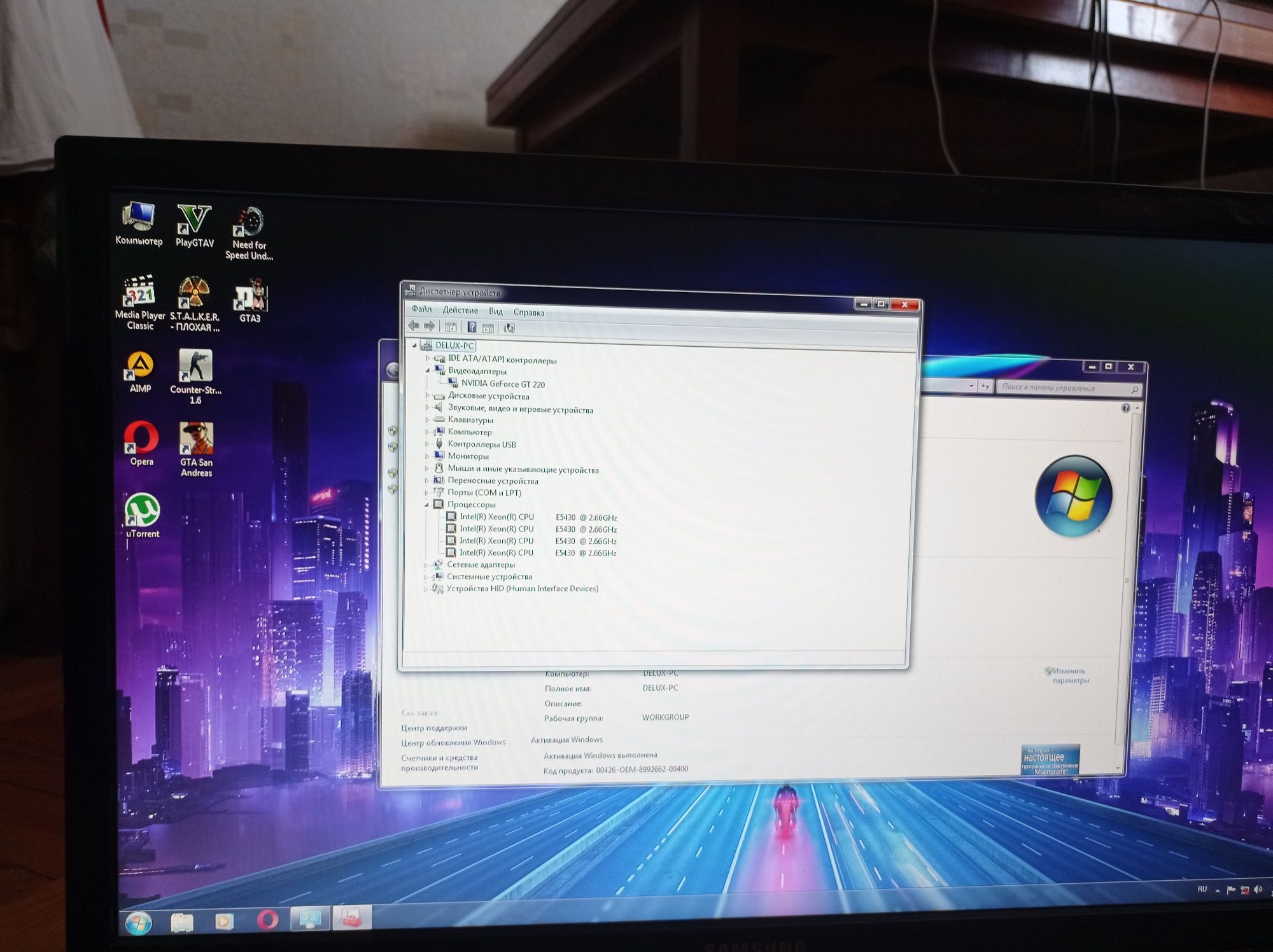Collapse the Процессоры node
1273x952 pixels.
click(x=426, y=505)
